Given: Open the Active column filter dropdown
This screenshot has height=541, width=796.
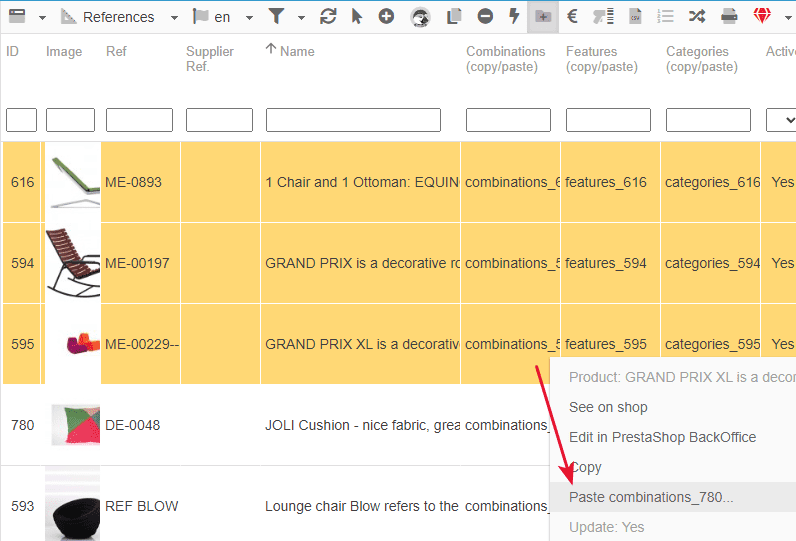Looking at the screenshot, I should tap(780, 120).
